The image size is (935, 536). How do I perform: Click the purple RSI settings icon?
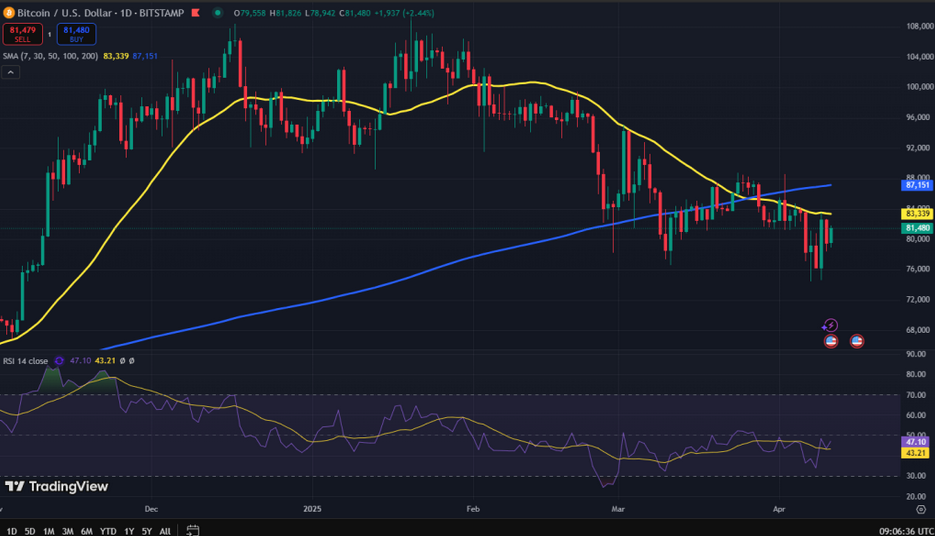59,361
